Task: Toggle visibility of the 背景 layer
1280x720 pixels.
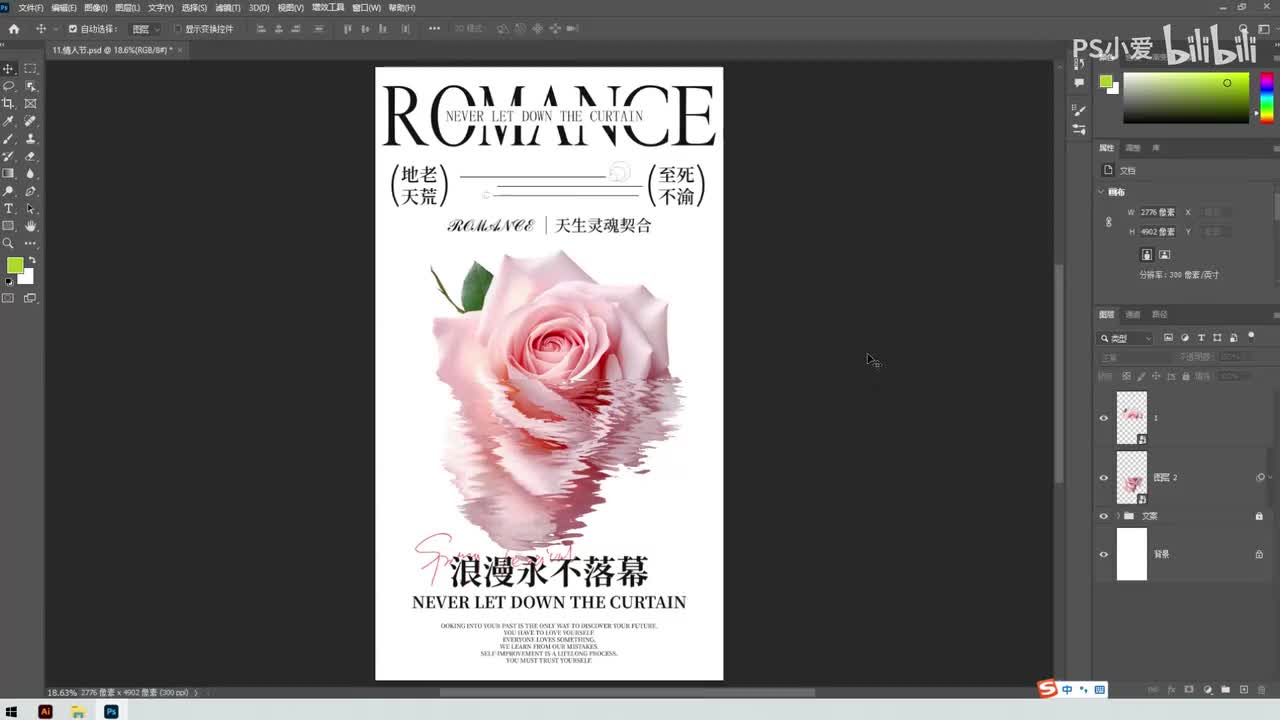Action: [1104, 554]
